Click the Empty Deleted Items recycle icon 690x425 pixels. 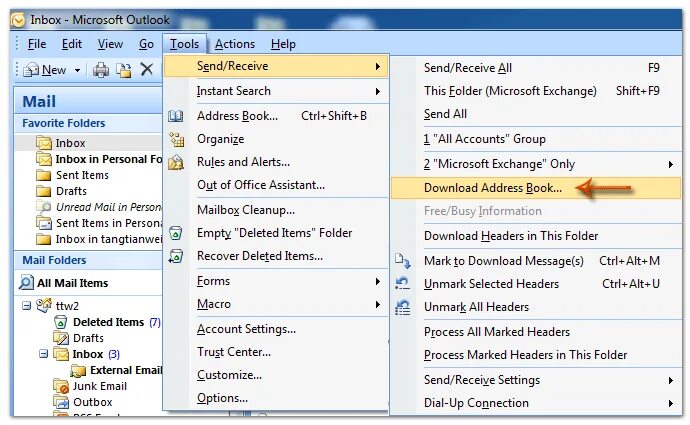point(176,233)
